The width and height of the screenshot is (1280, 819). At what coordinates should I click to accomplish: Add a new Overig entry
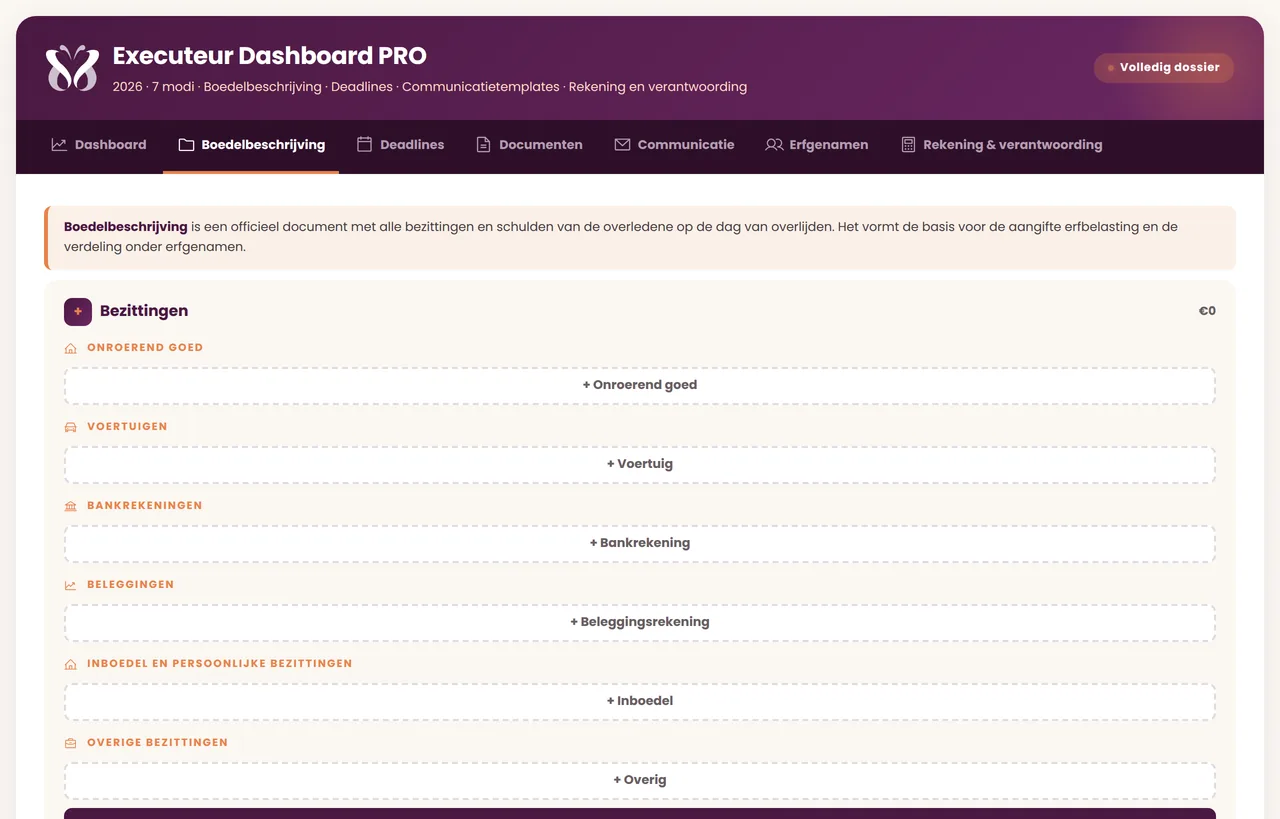pos(640,780)
